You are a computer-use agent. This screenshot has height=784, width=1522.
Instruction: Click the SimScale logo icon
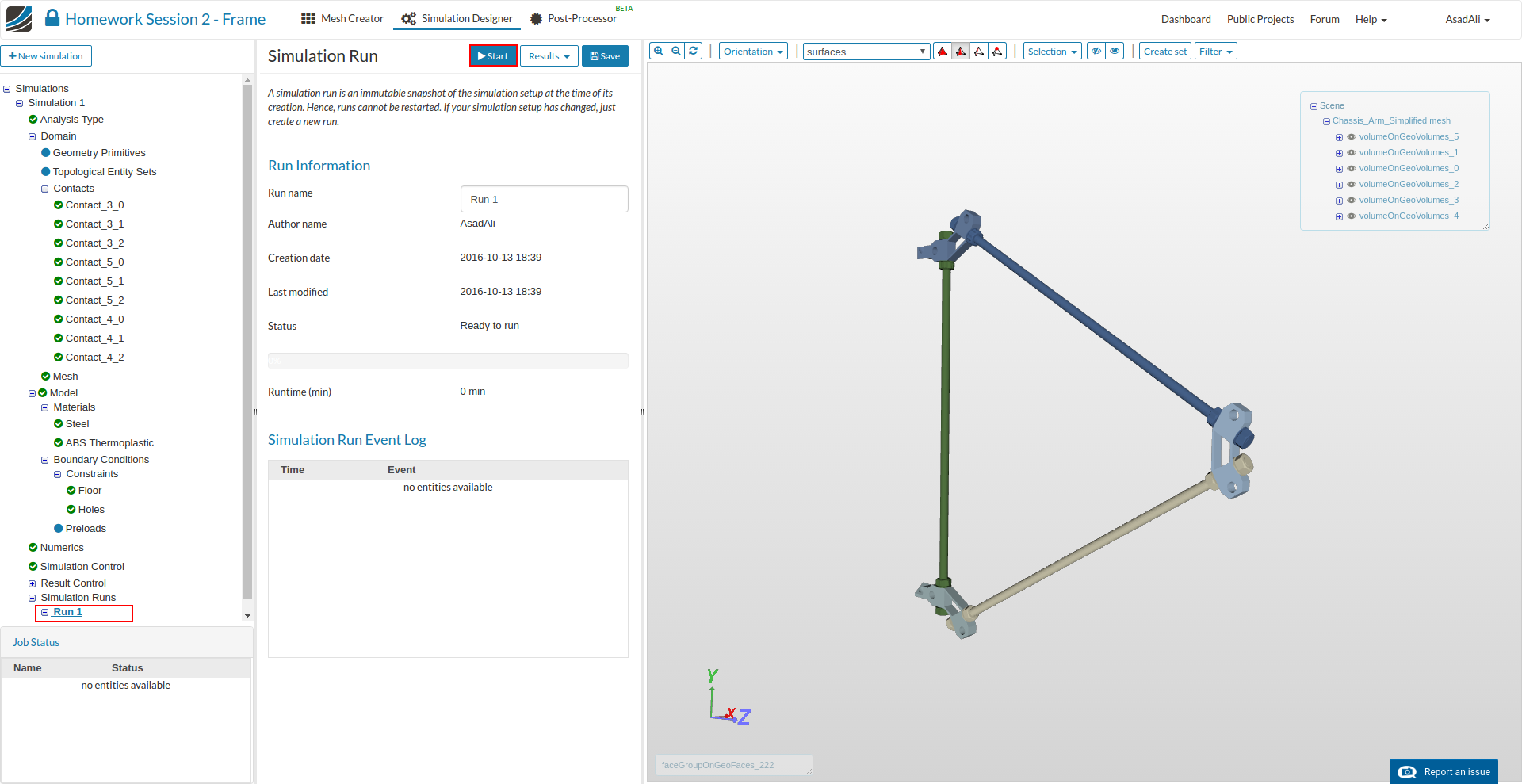coord(19,19)
